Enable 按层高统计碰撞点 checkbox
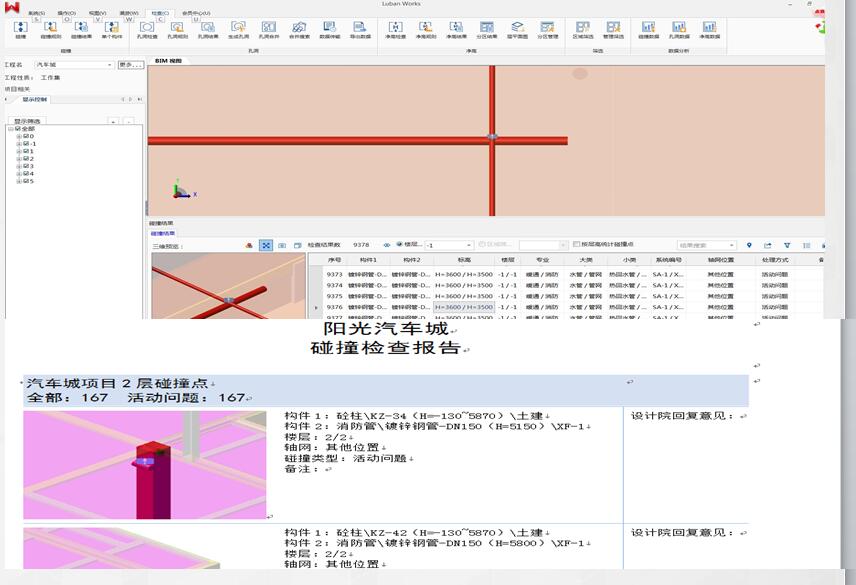Viewport: 856px width, 585px height. pos(576,244)
